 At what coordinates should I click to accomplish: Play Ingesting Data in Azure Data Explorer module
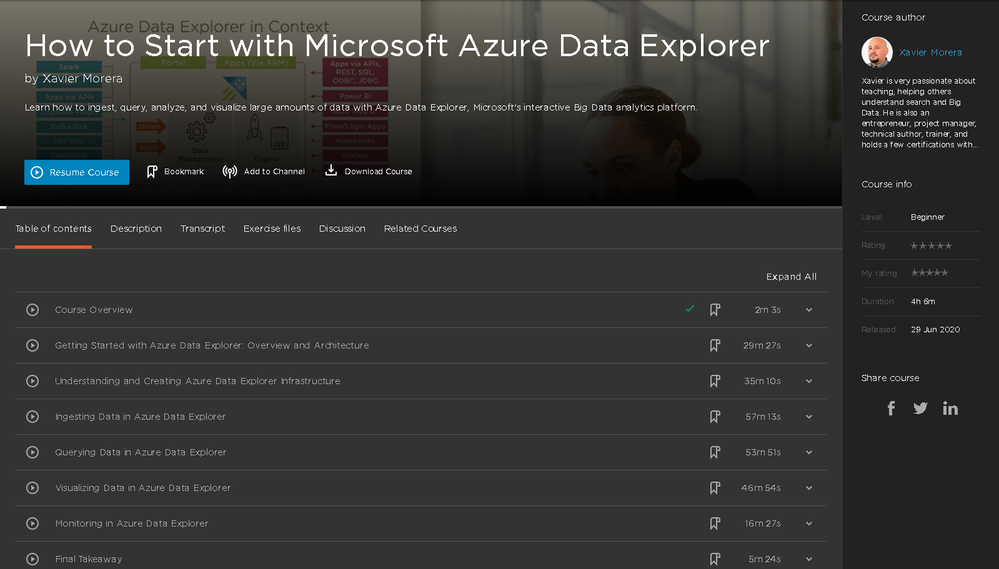click(x=32, y=417)
